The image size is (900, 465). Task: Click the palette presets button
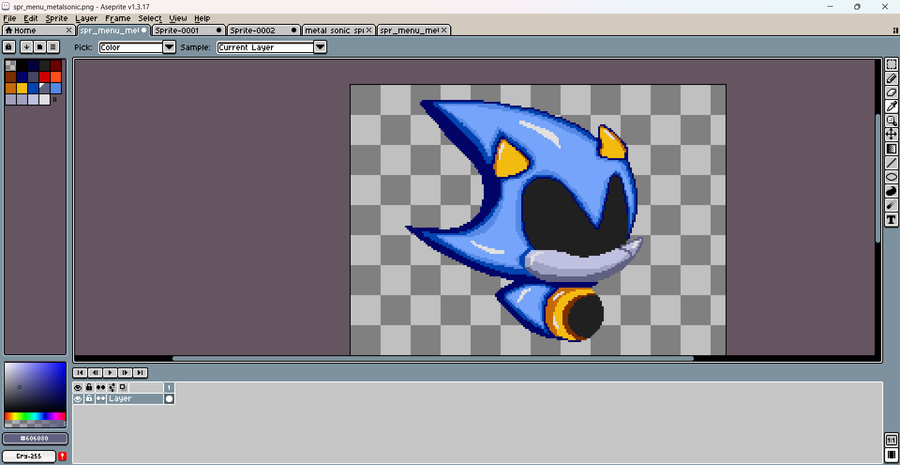click(40, 46)
